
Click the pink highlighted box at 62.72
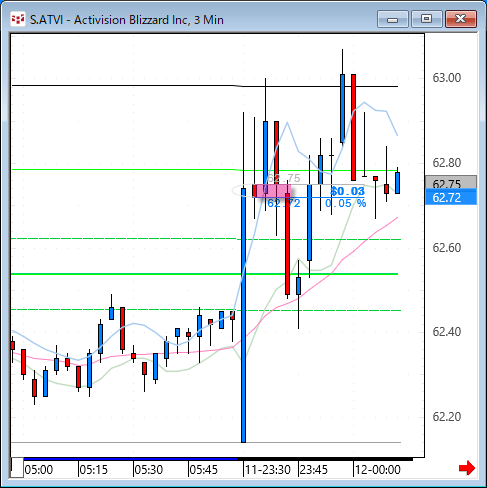(273, 191)
